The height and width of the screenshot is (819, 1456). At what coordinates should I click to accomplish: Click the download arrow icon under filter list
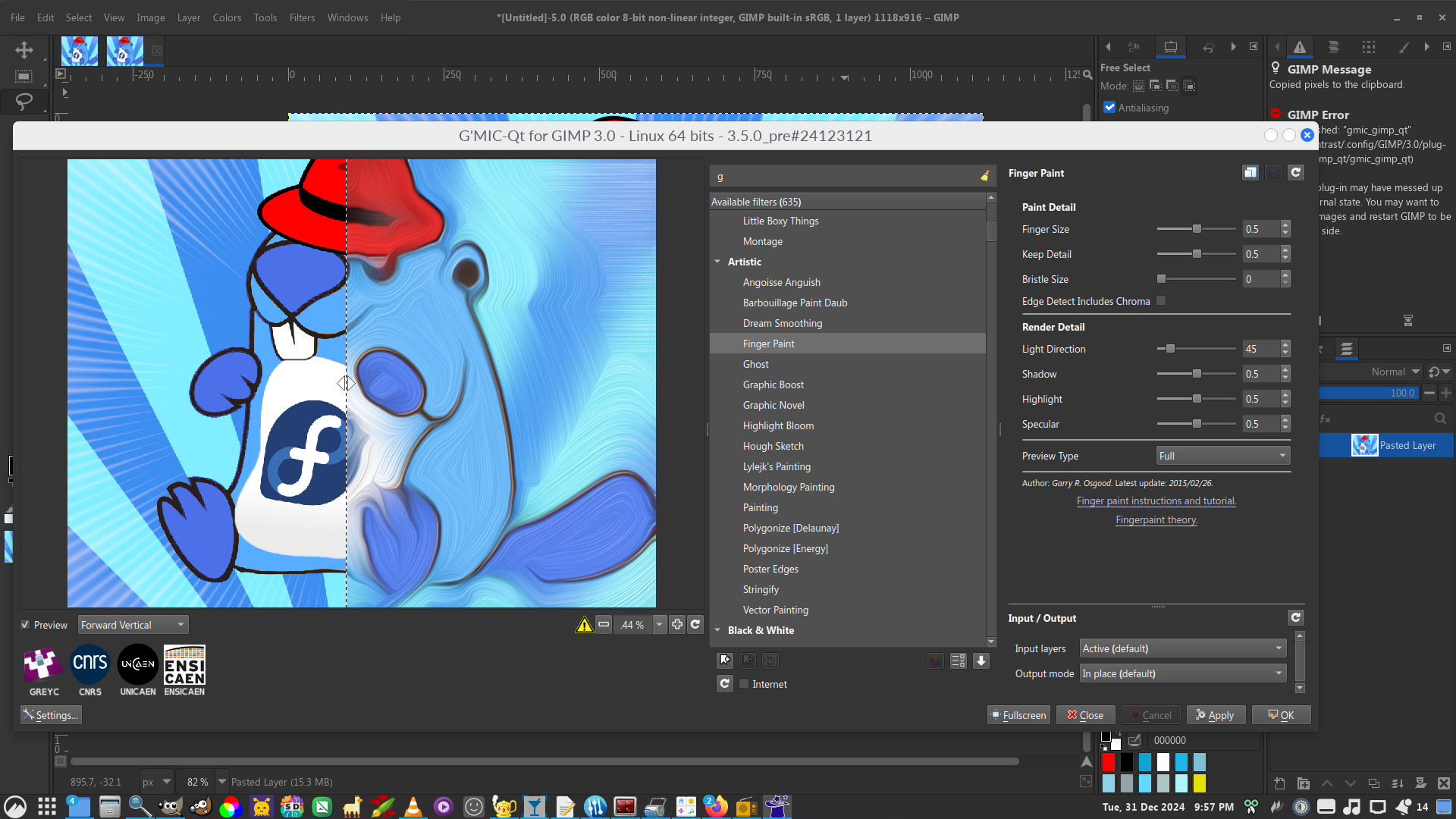pos(981,661)
